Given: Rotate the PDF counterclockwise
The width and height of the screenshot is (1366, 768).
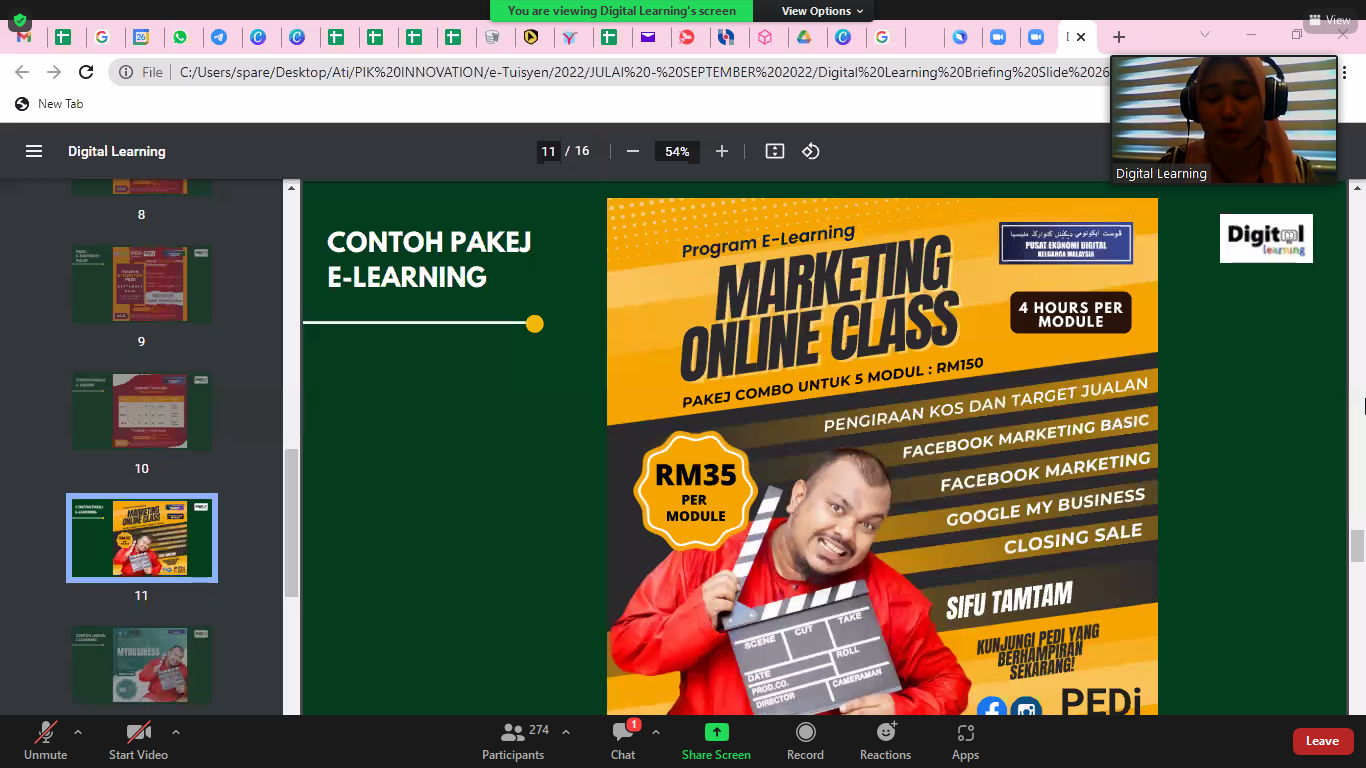Looking at the screenshot, I should (811, 152).
